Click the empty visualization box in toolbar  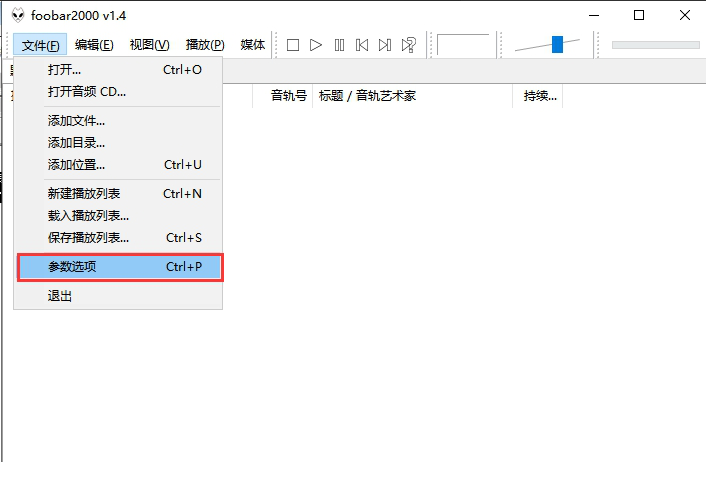click(x=463, y=45)
